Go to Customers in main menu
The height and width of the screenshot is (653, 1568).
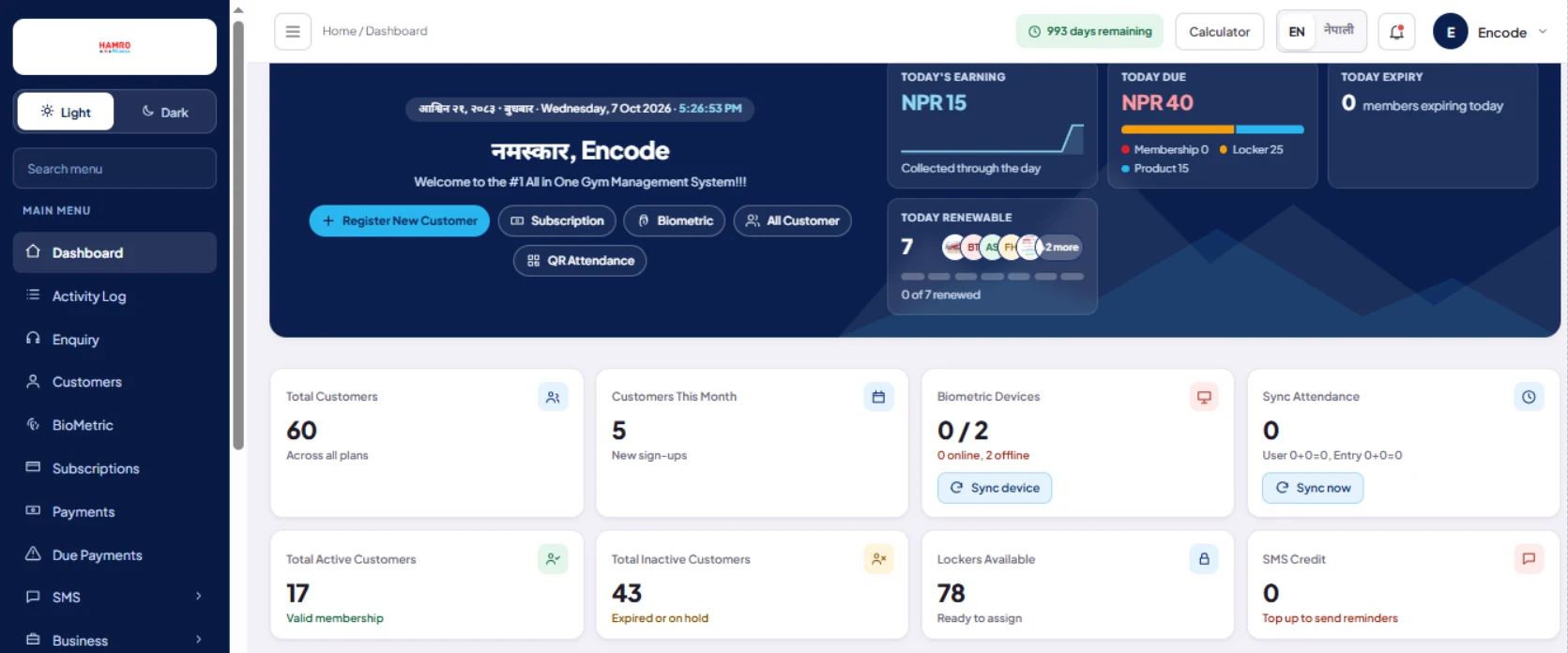(x=114, y=382)
